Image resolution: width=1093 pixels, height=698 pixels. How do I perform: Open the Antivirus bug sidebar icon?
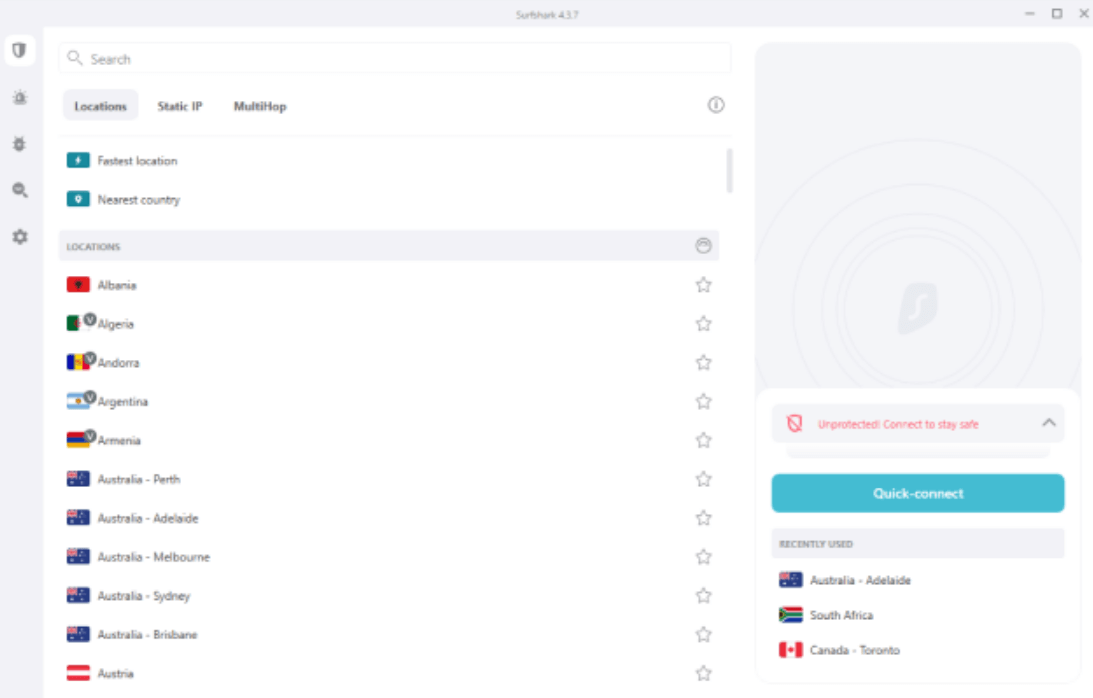click(20, 144)
